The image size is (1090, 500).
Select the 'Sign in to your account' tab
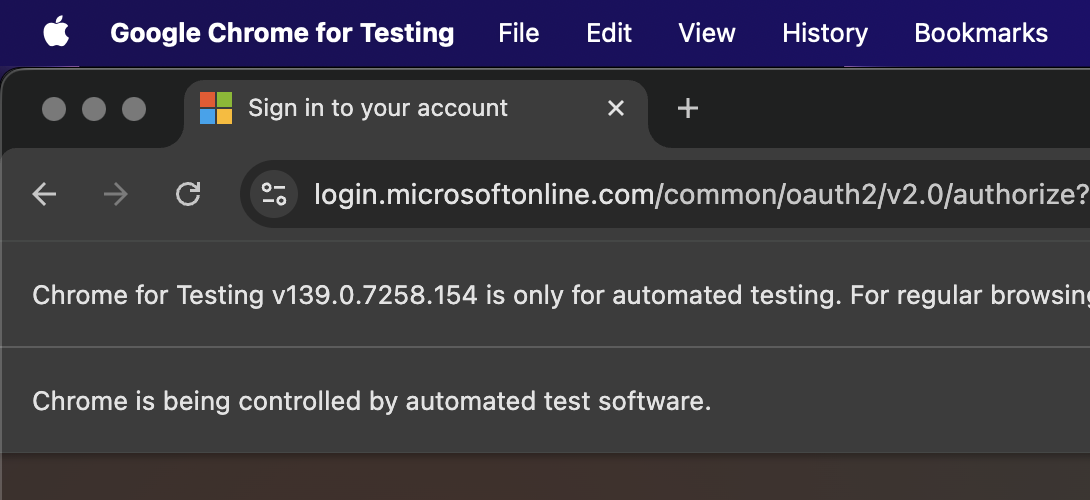(x=380, y=108)
